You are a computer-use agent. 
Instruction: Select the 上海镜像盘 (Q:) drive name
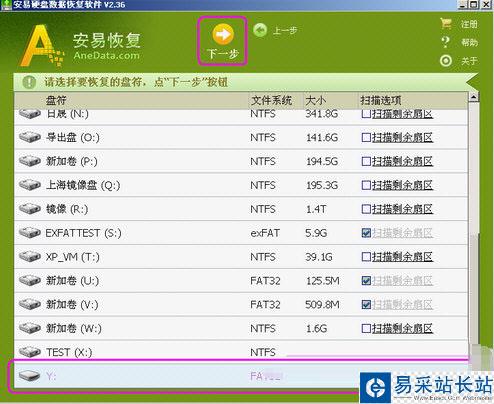coord(83,185)
